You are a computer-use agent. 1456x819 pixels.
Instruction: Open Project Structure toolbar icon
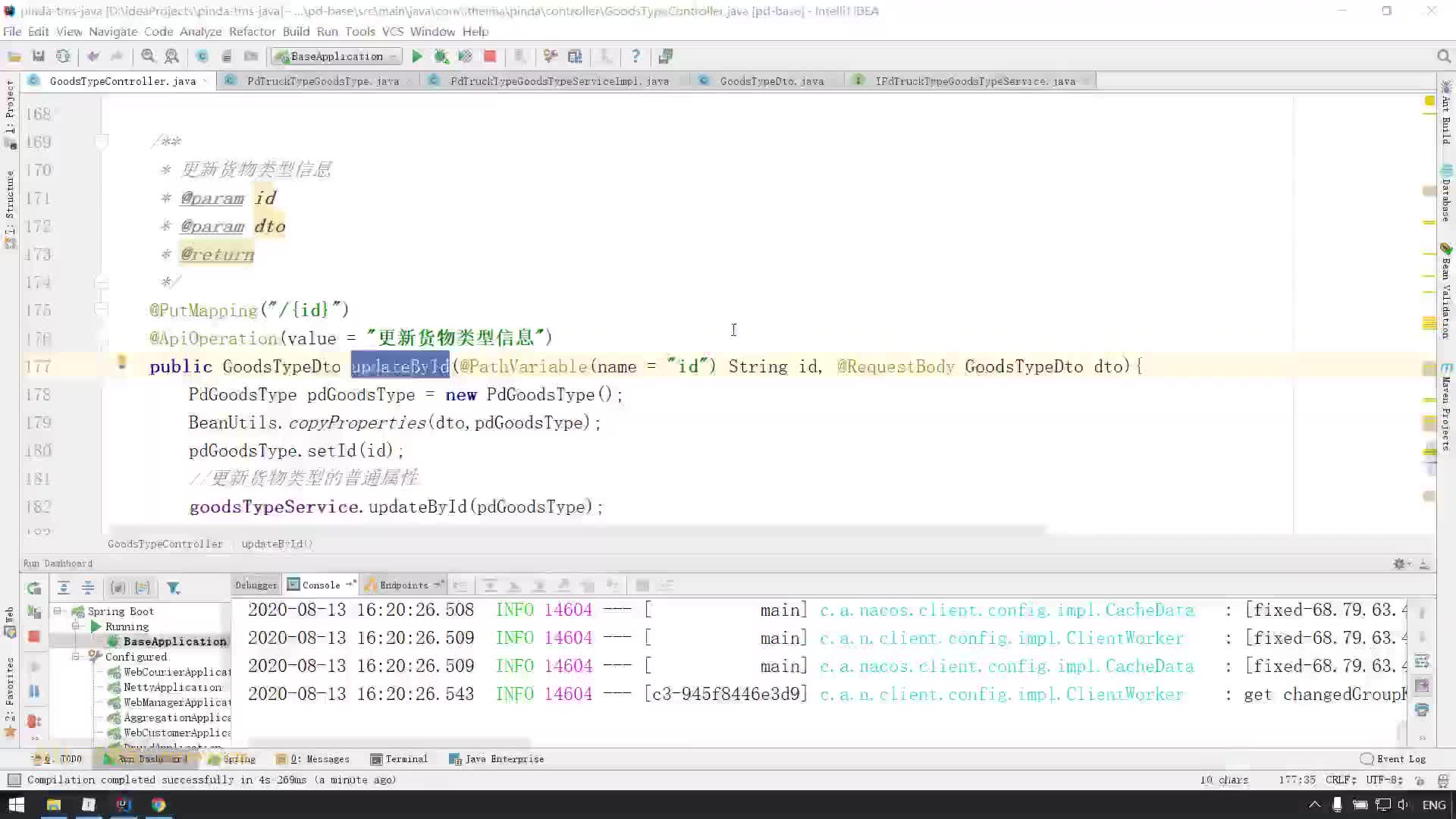pyautogui.click(x=575, y=56)
